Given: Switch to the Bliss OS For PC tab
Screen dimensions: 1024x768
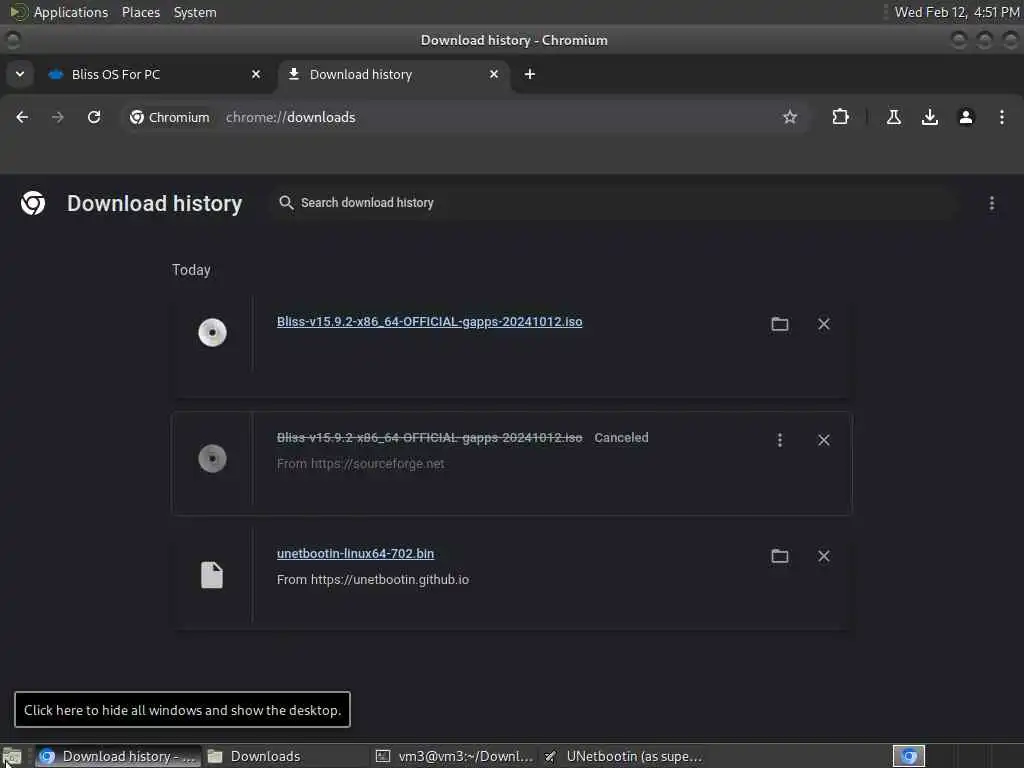Looking at the screenshot, I should click(155, 74).
